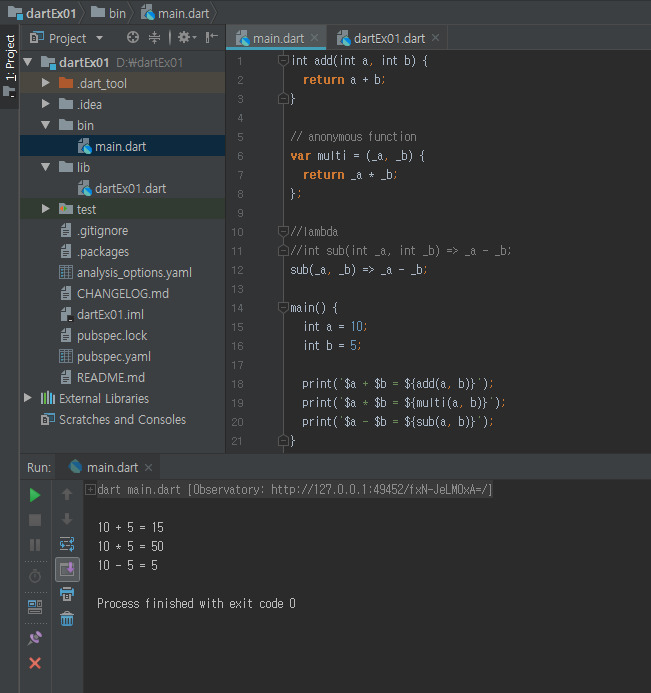The image size is (651, 693).
Task: Expand the dart main.dart command line in console
Action: [x=90, y=489]
